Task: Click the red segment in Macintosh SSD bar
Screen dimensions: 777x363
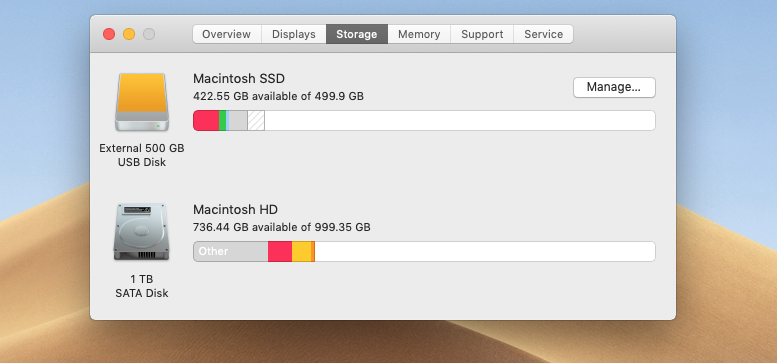Action: pyautogui.click(x=206, y=121)
